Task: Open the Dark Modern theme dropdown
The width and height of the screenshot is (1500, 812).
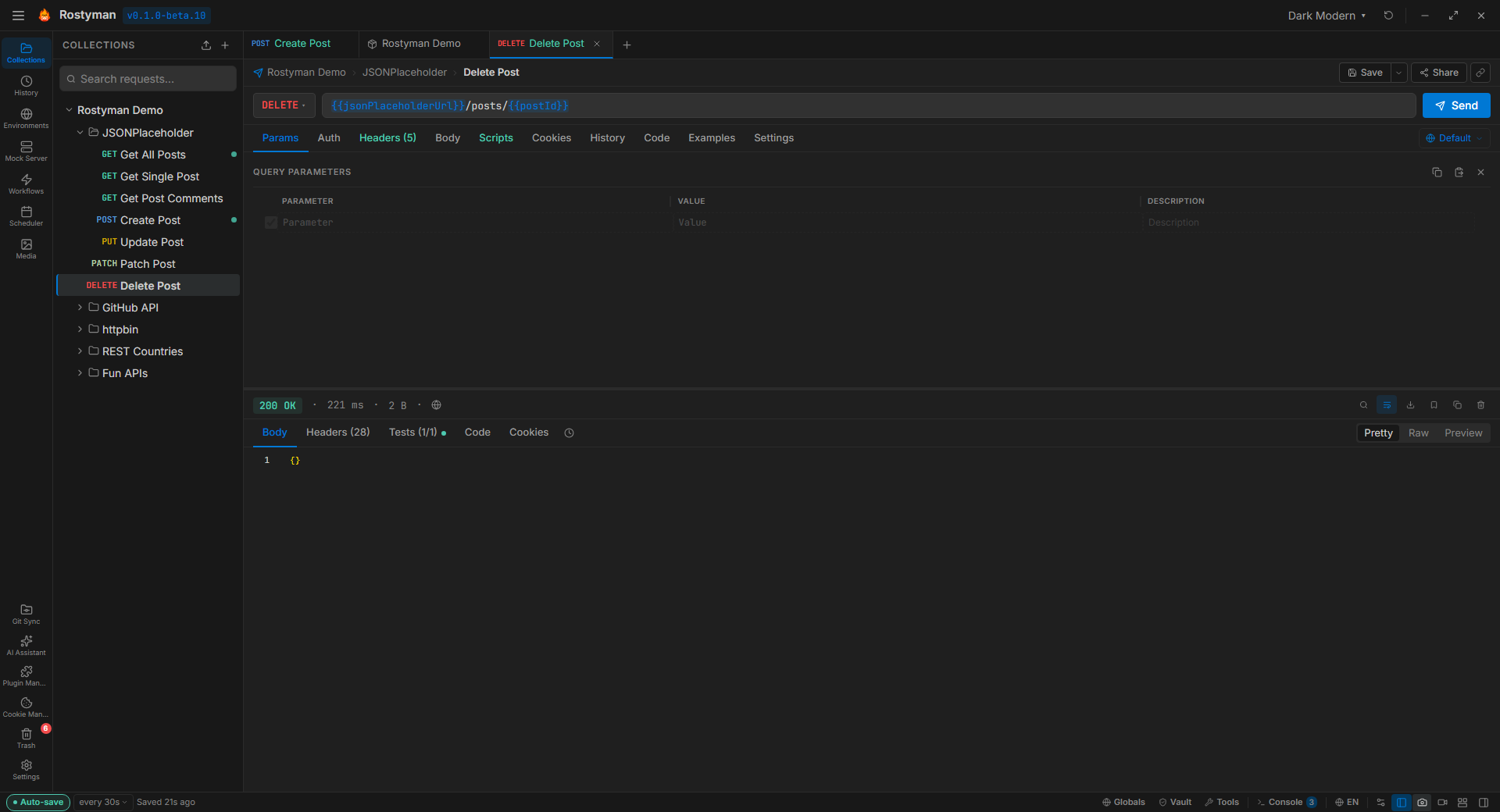Action: click(x=1327, y=16)
